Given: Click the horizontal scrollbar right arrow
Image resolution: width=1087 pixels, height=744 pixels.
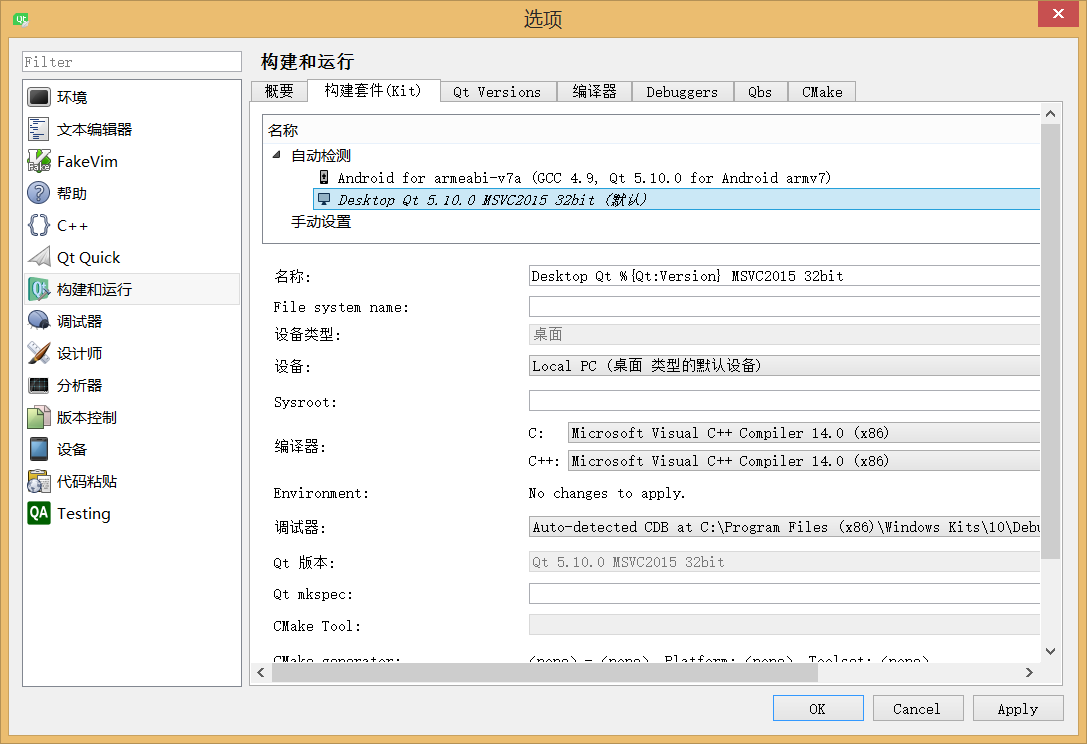Looking at the screenshot, I should click(1029, 673).
